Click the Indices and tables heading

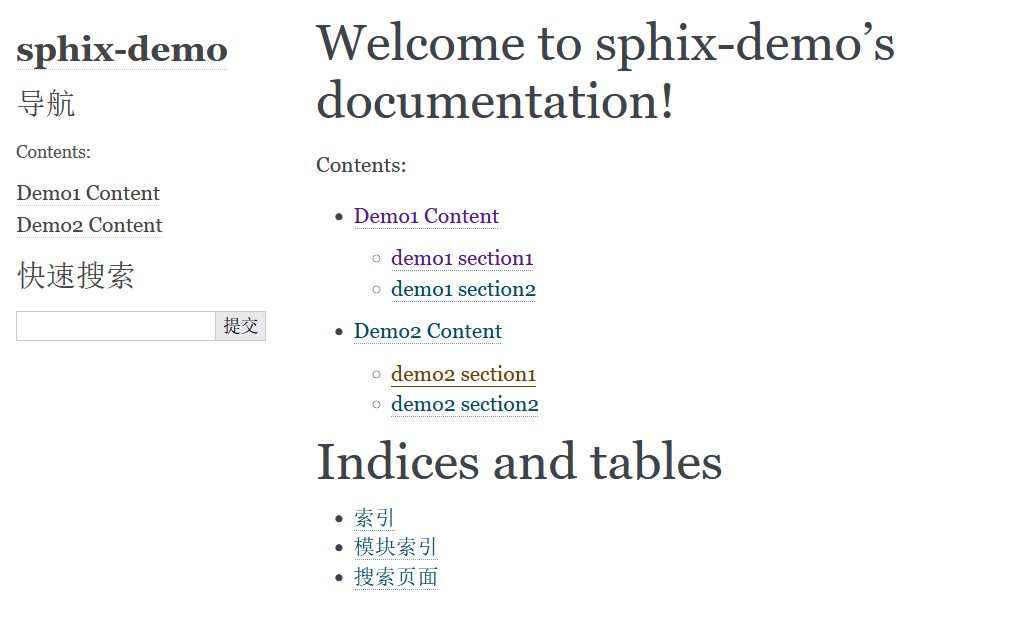coord(519,462)
